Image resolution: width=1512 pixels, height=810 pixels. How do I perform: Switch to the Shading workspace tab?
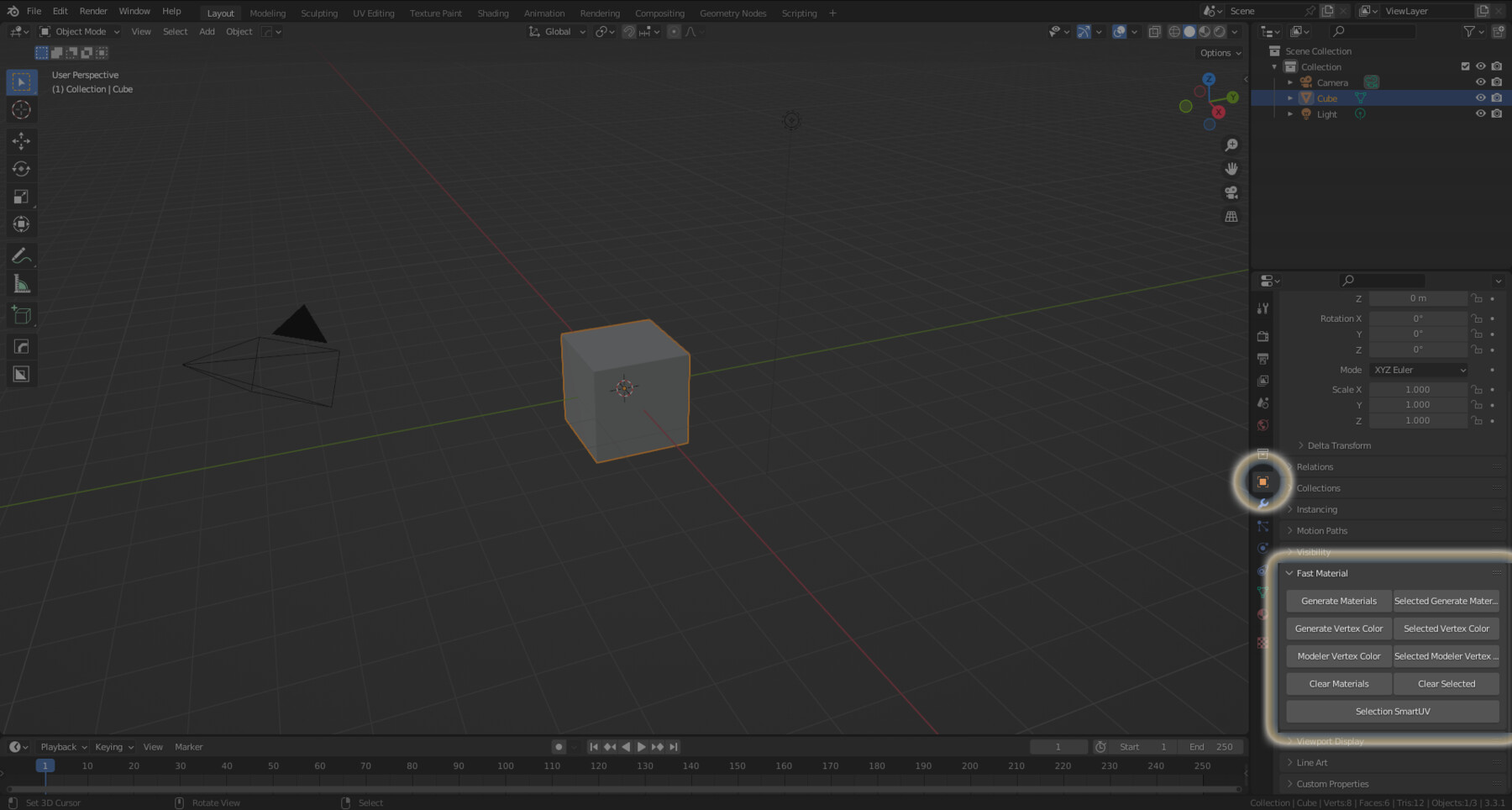pyautogui.click(x=493, y=13)
